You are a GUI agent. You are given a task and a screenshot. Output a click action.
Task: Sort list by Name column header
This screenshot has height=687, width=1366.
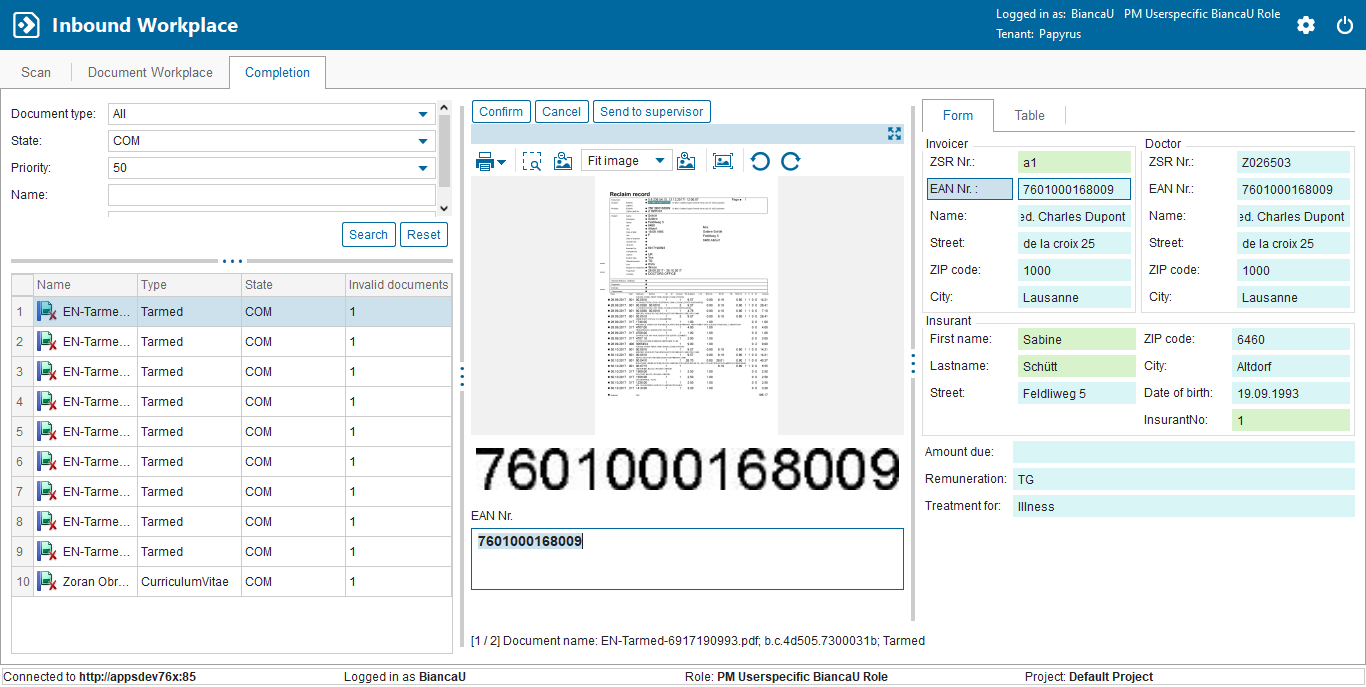pos(85,285)
